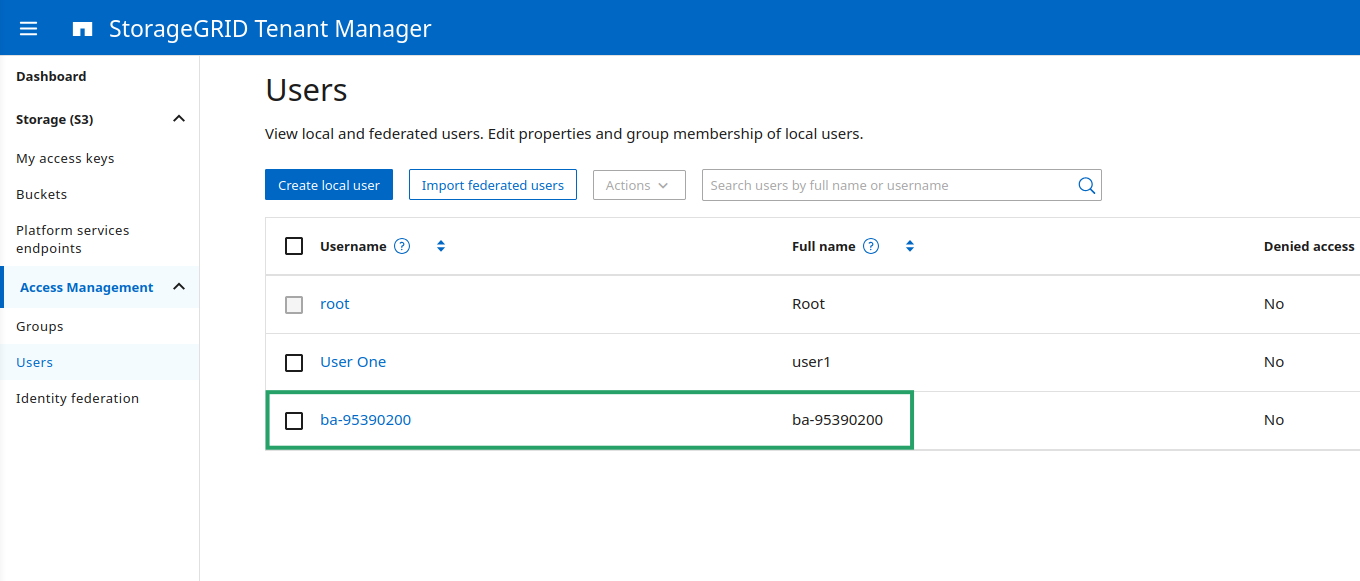Open the User One user link
This screenshot has width=1360, height=581.
[353, 362]
